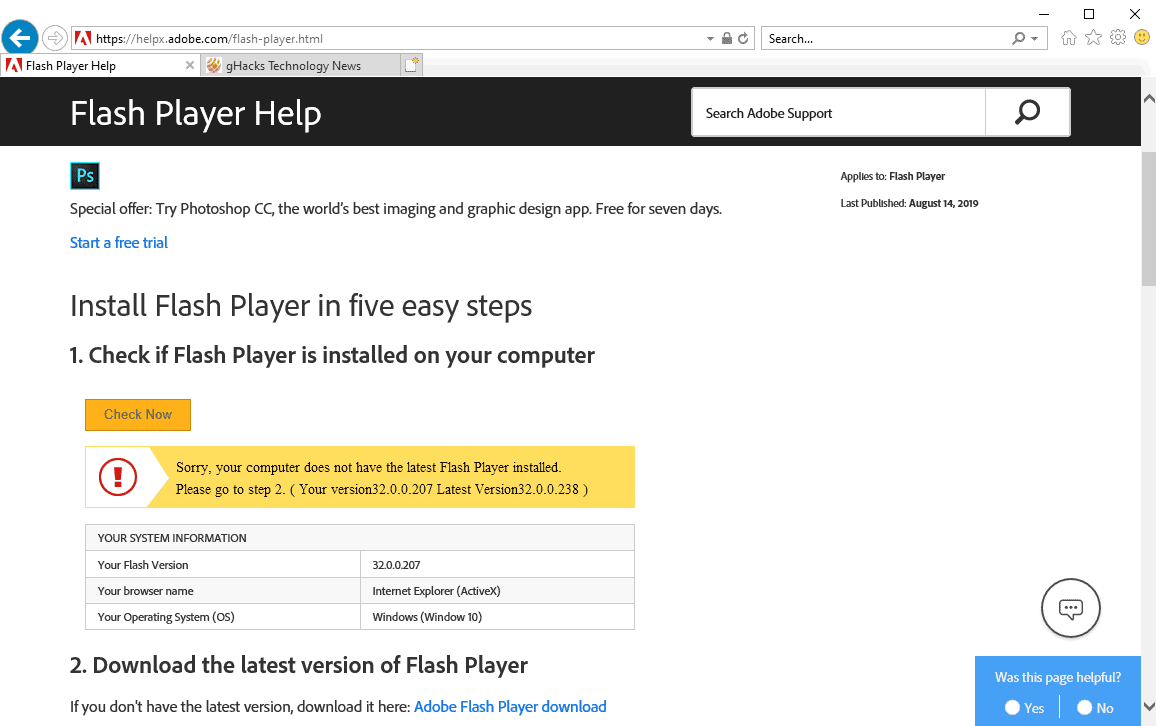
Task: Open the Home page icon
Action: click(x=1068, y=38)
